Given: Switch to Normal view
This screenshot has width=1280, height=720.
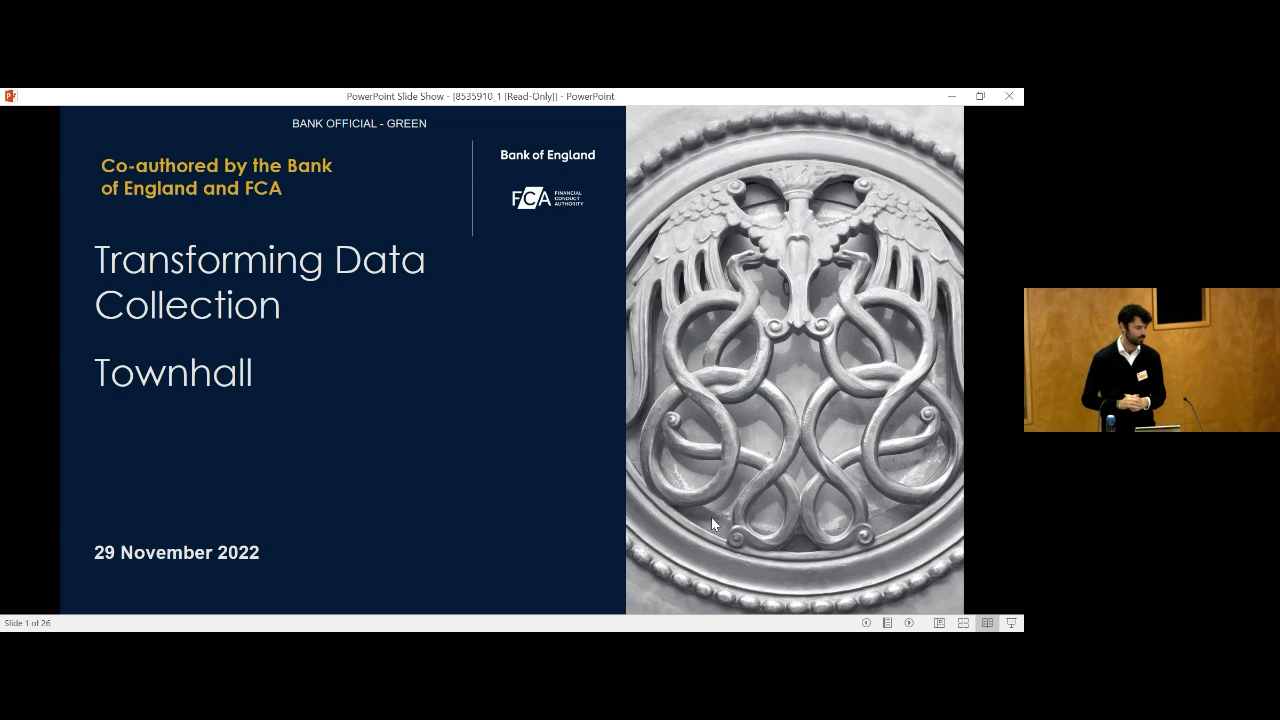Looking at the screenshot, I should pyautogui.click(x=939, y=623).
